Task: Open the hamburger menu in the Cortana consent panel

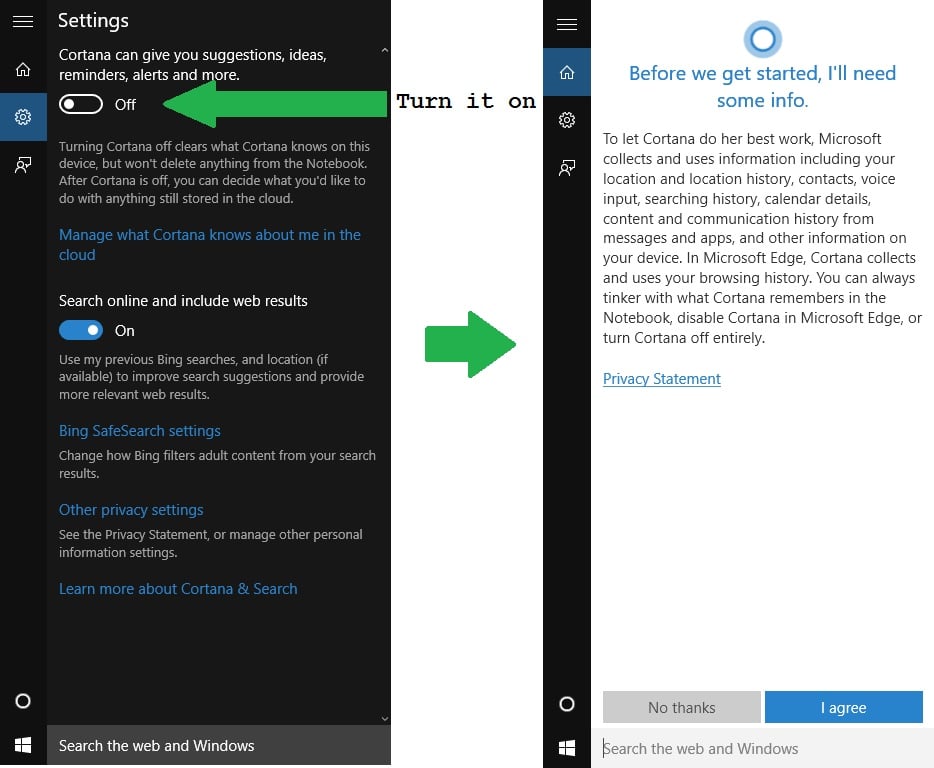Action: pos(566,24)
